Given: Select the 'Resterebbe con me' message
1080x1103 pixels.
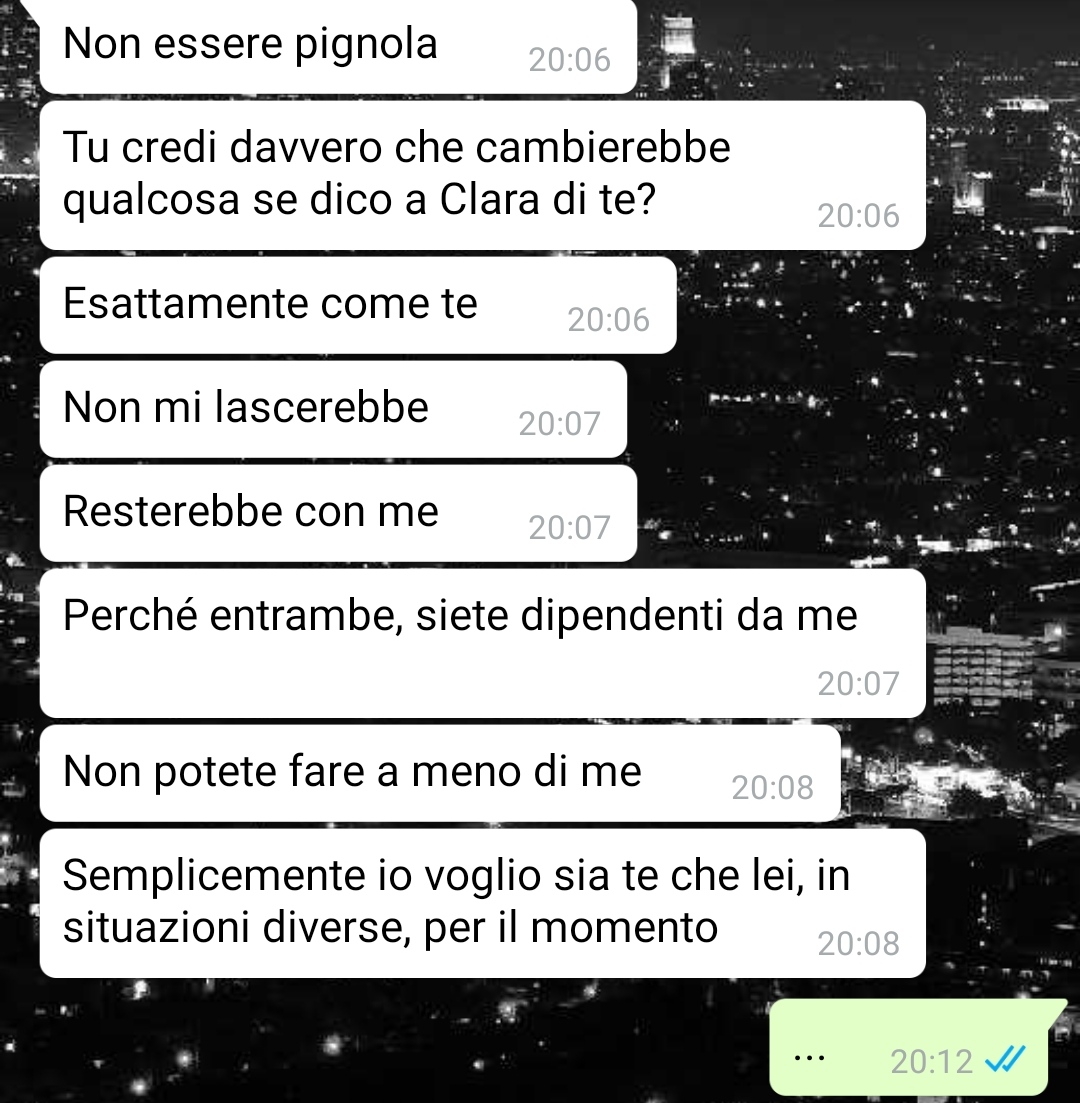Looking at the screenshot, I should click(x=338, y=514).
